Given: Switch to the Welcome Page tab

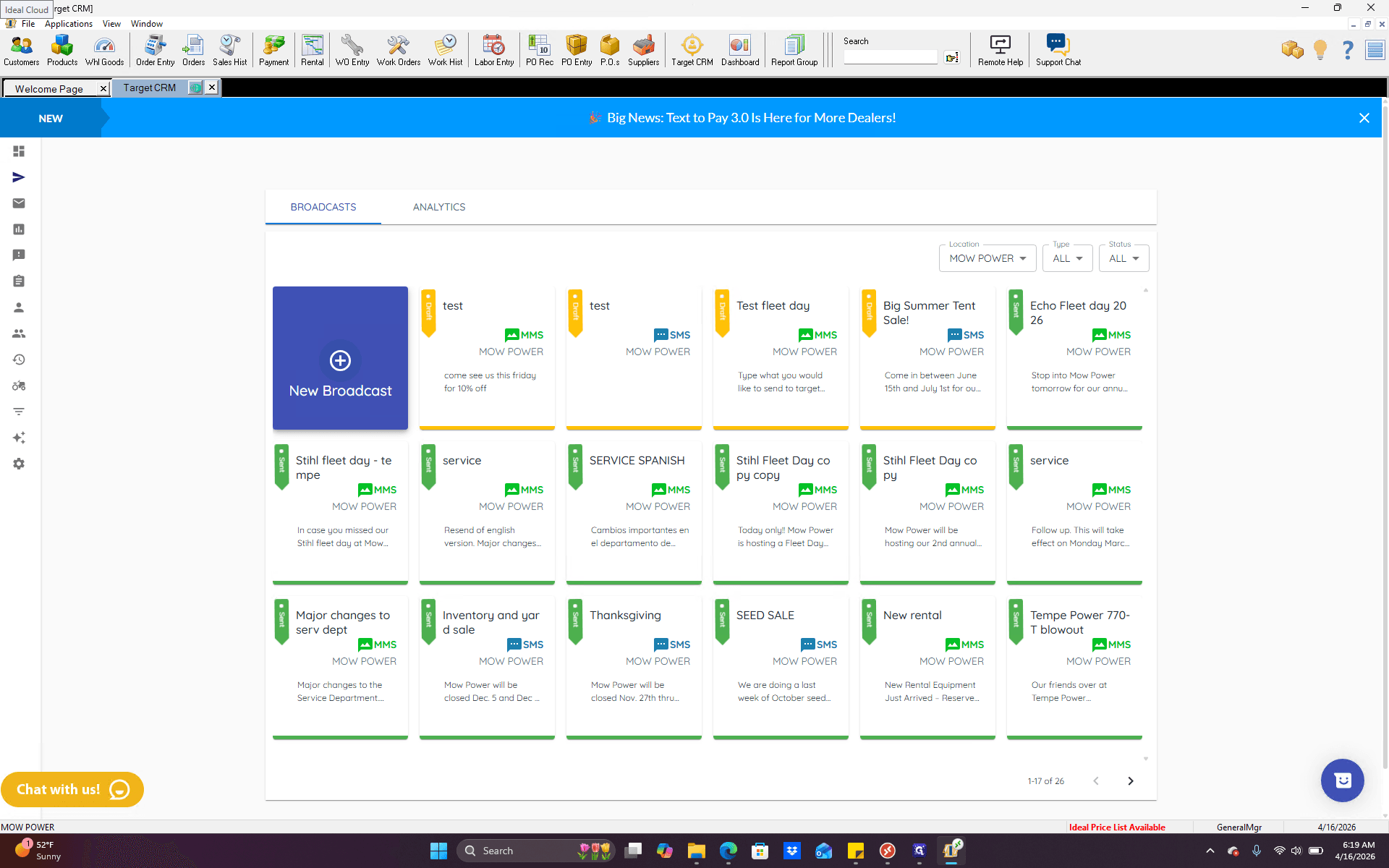Looking at the screenshot, I should 49,88.
